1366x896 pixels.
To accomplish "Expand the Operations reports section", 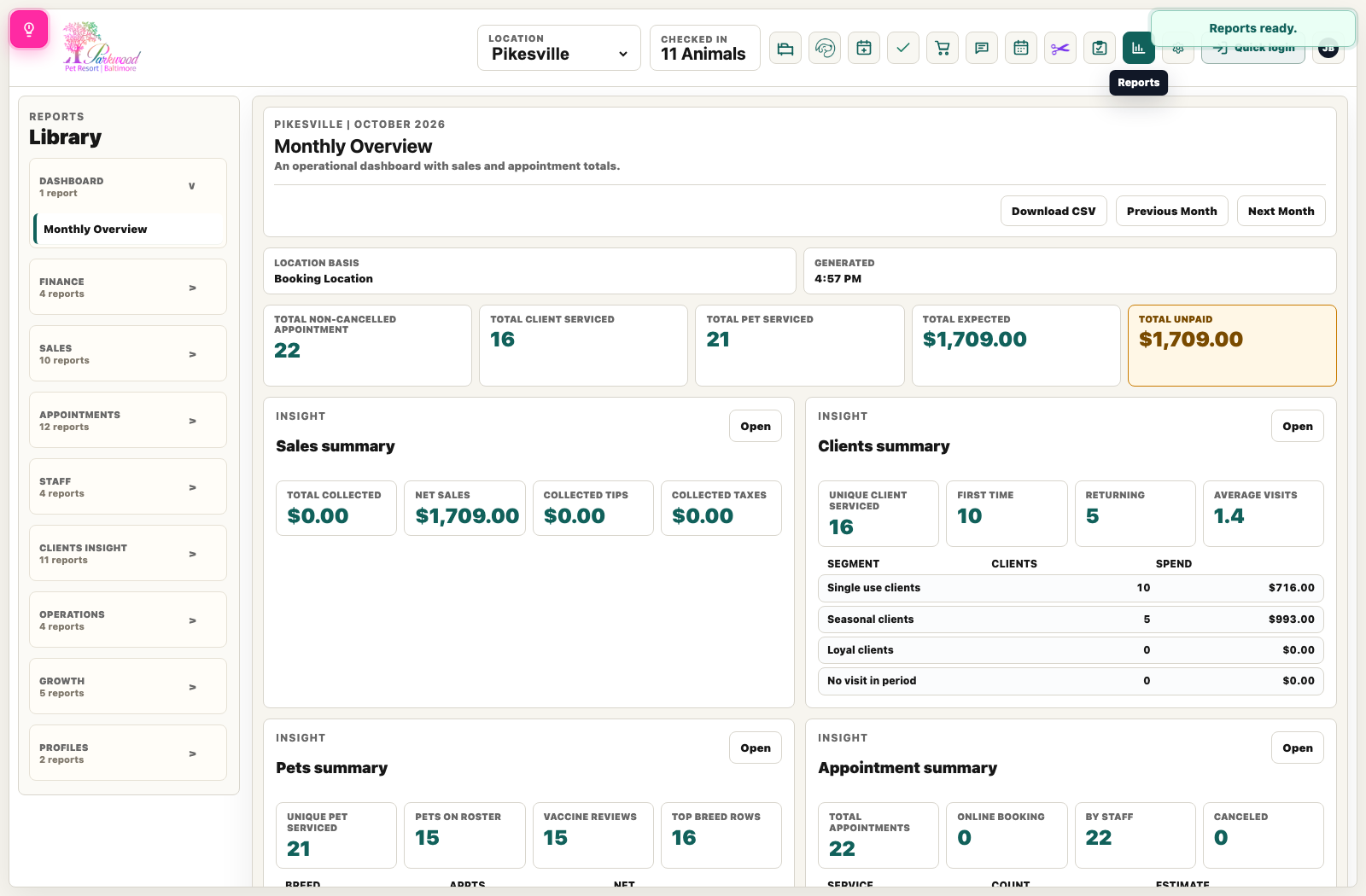I will click(x=128, y=620).
